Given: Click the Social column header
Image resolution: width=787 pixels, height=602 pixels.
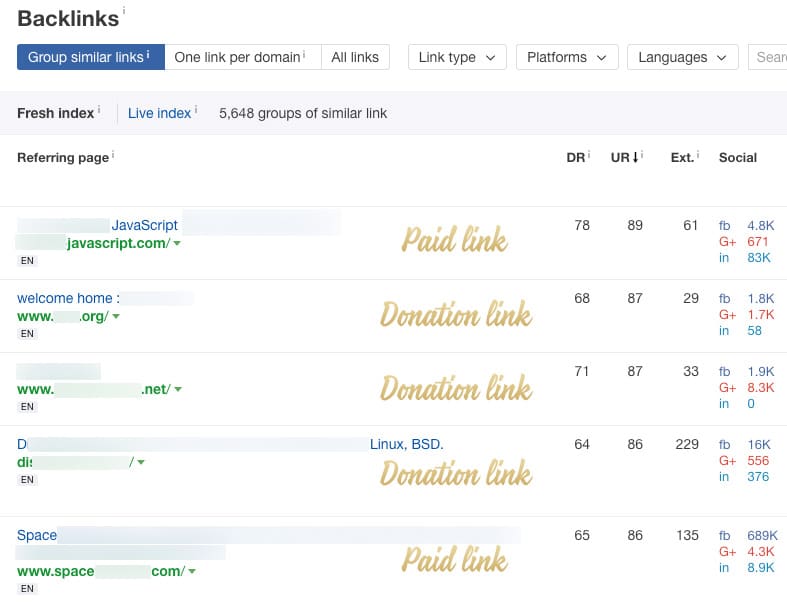Looking at the screenshot, I should [738, 158].
